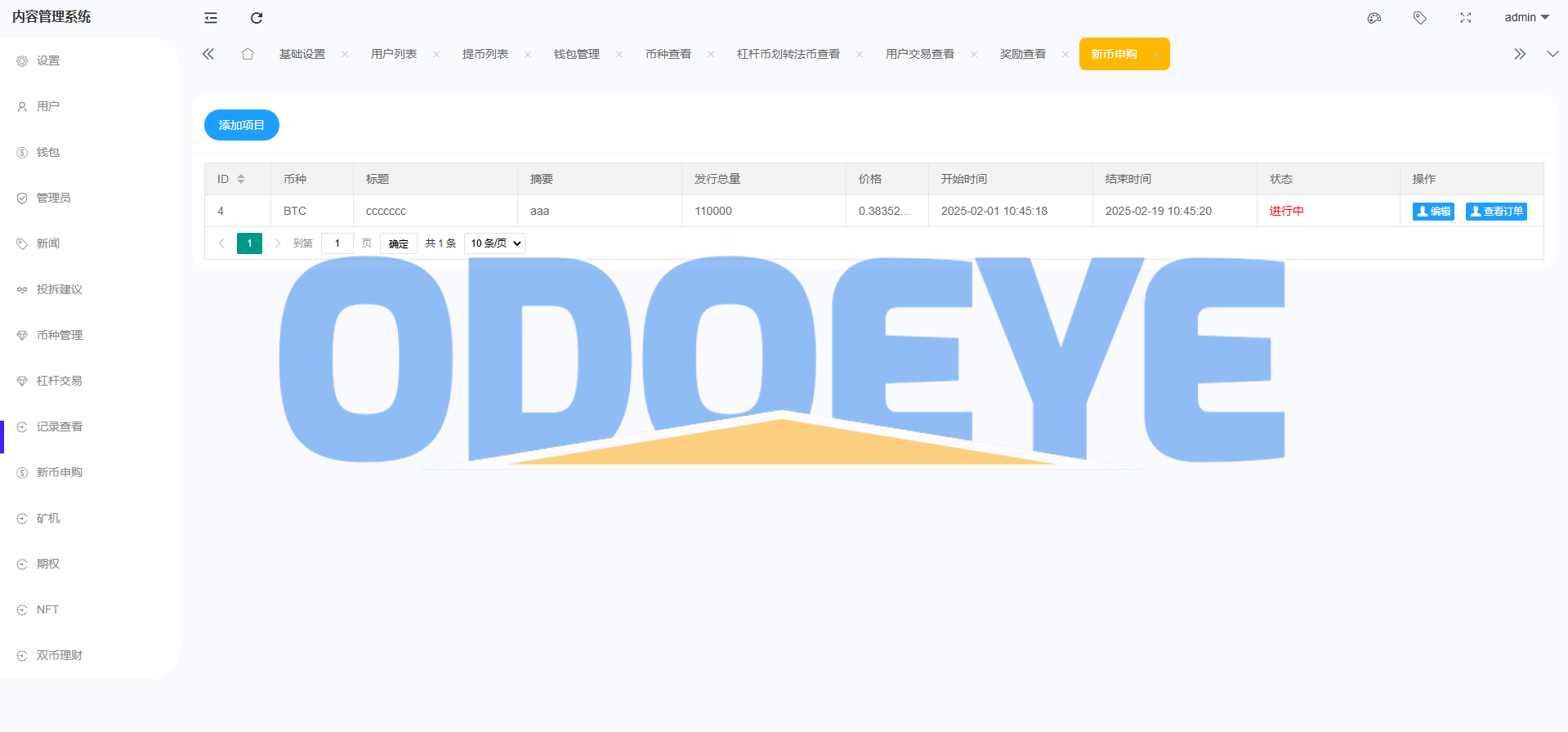This screenshot has width=1568, height=732.
Task: Close the 基础设置 tab
Action: (345, 55)
